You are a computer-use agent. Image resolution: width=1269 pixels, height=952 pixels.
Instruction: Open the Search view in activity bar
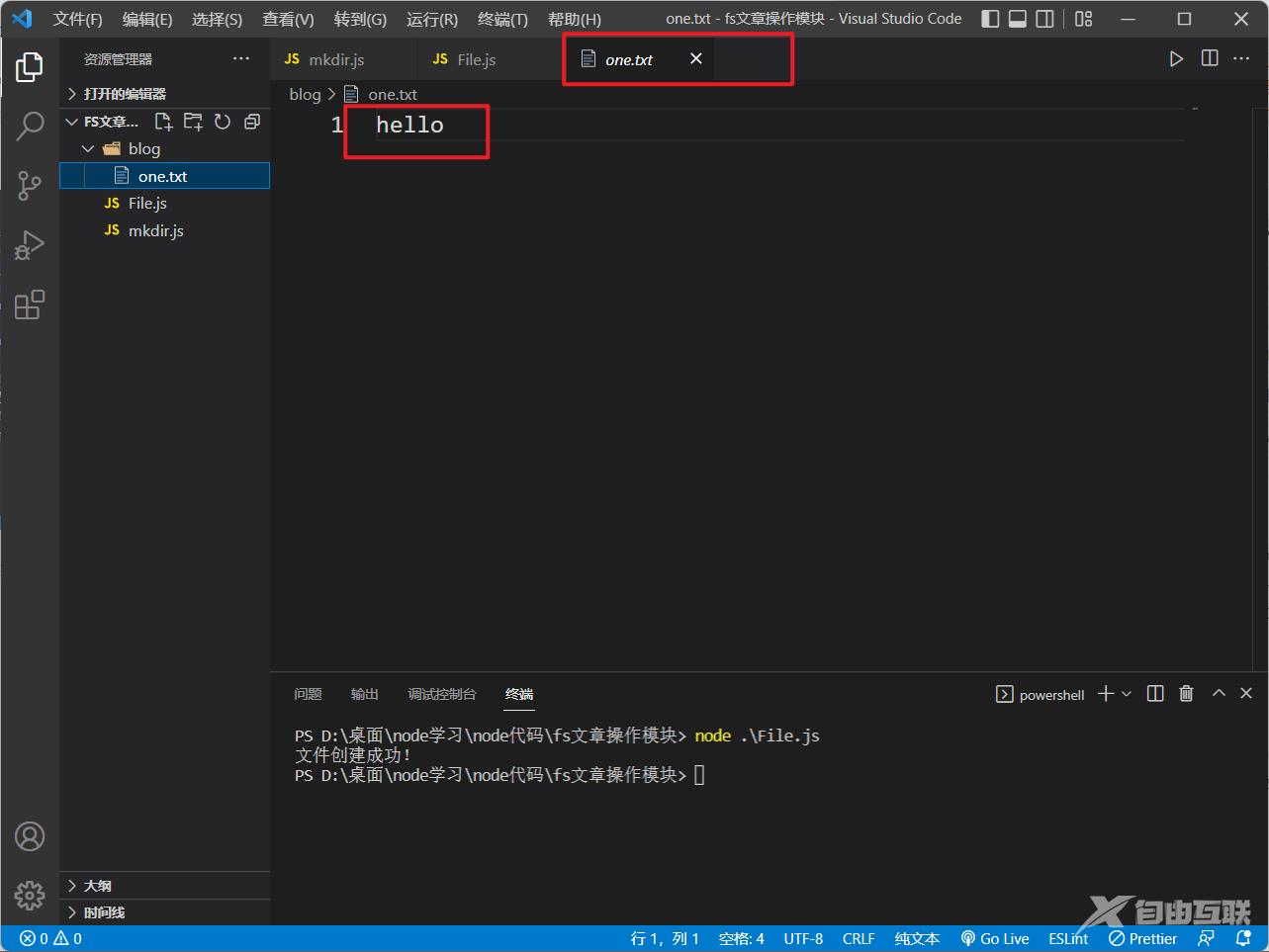point(30,126)
